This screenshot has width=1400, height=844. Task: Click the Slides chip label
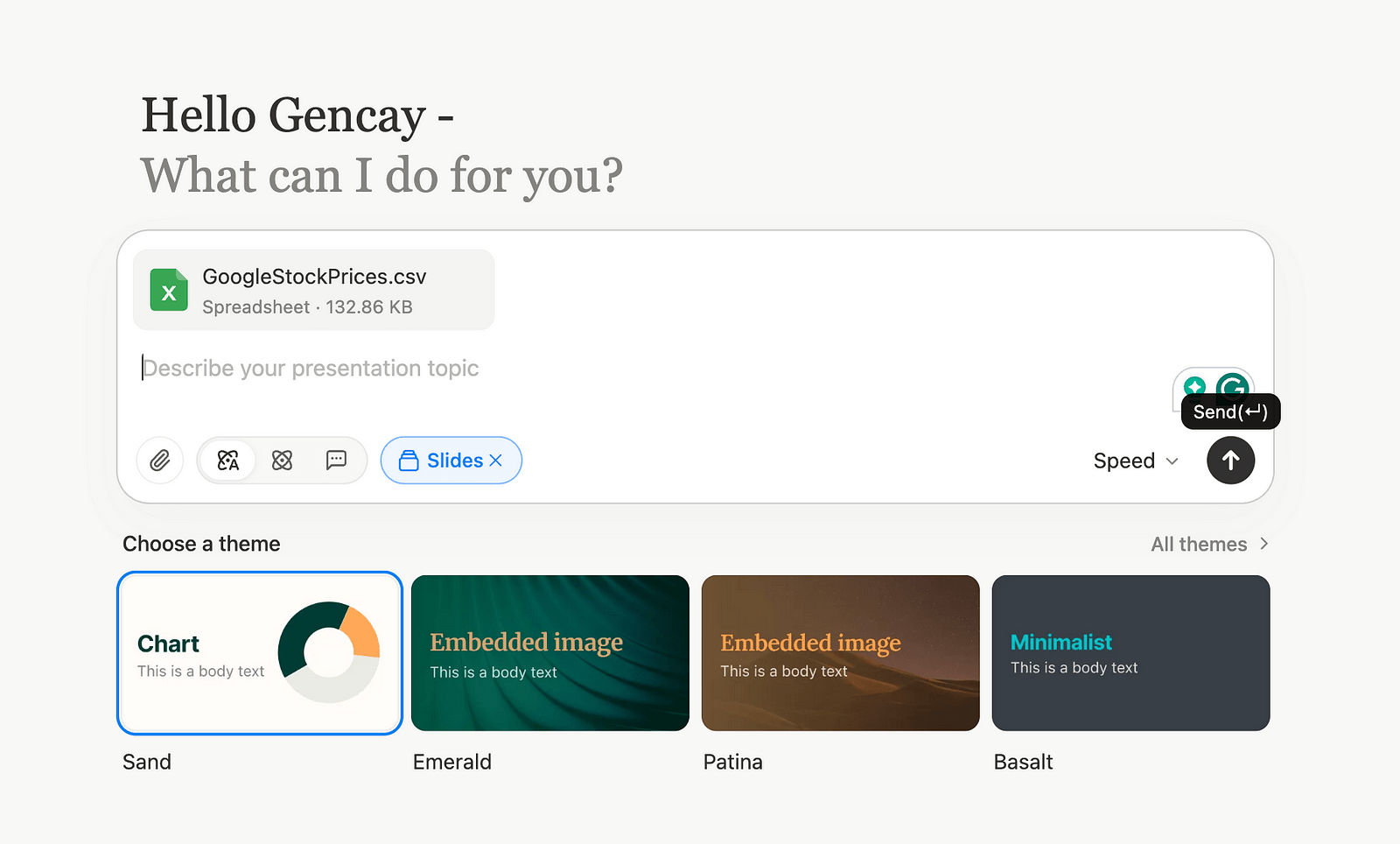(x=454, y=461)
